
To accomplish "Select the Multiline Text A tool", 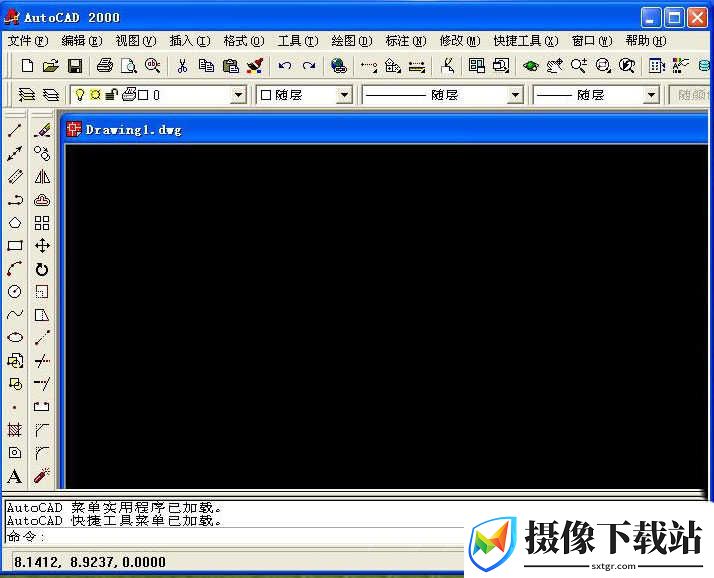I will coord(15,476).
